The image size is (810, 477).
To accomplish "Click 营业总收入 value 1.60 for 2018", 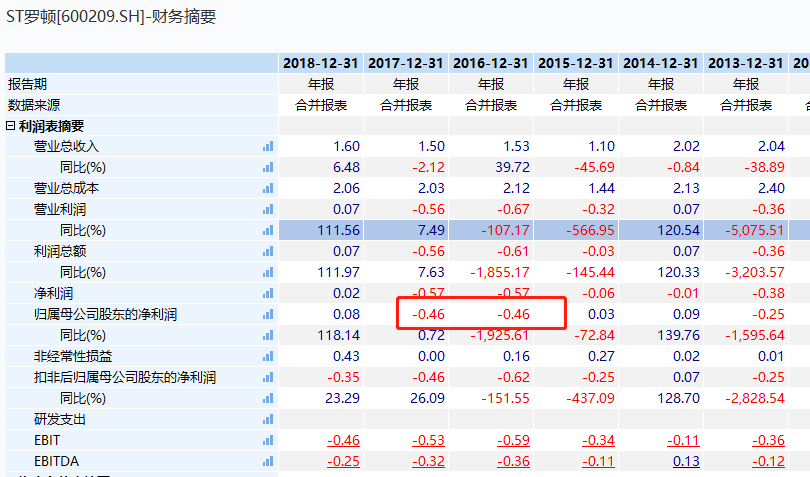I will pos(347,146).
